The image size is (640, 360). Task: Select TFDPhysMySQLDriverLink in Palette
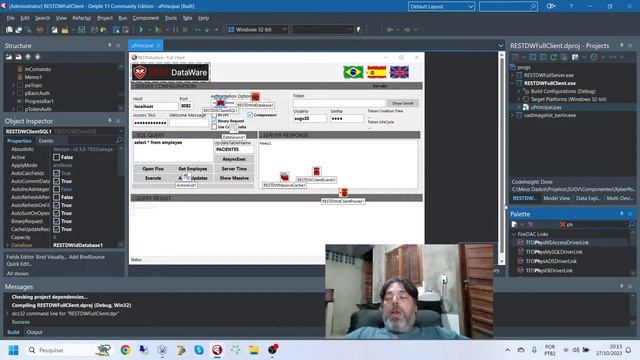(553, 252)
